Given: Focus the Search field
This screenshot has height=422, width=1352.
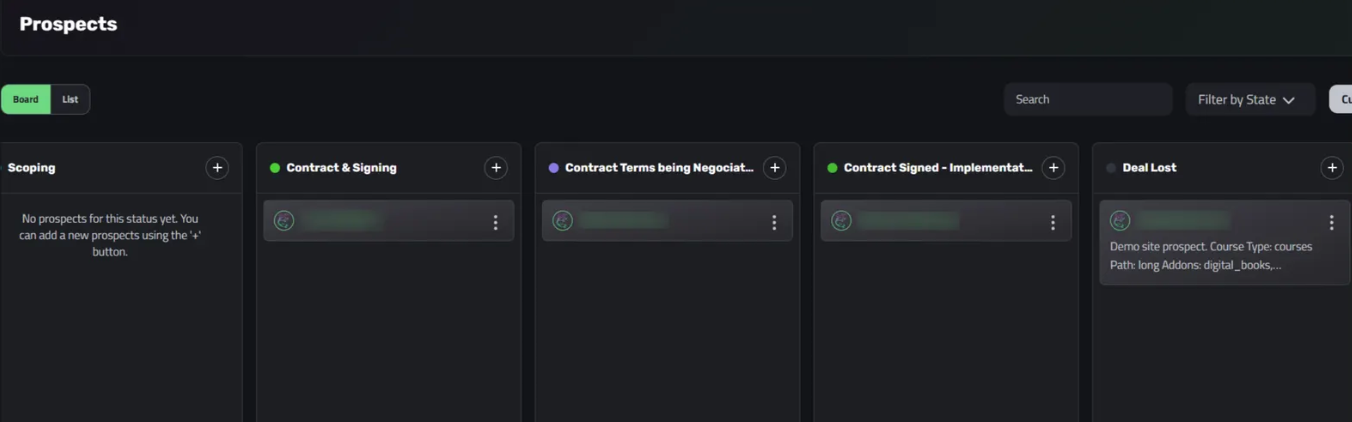Looking at the screenshot, I should point(1088,99).
